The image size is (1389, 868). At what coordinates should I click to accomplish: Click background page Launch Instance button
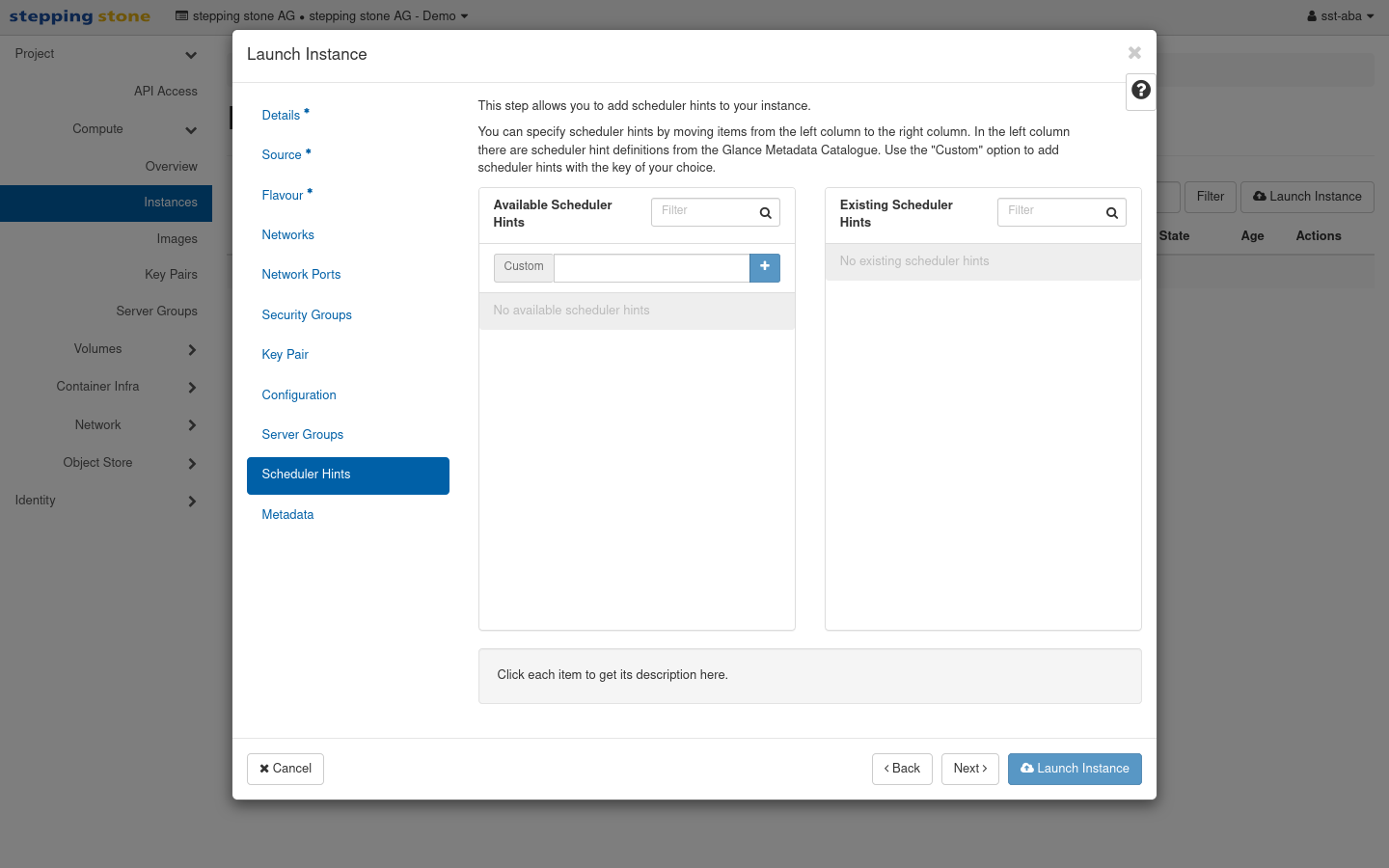(1307, 197)
